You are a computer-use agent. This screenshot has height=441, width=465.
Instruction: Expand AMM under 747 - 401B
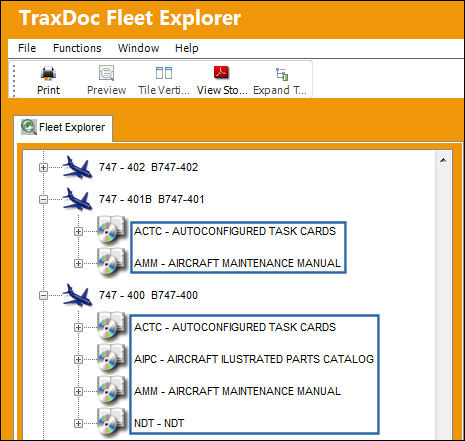tap(78, 263)
